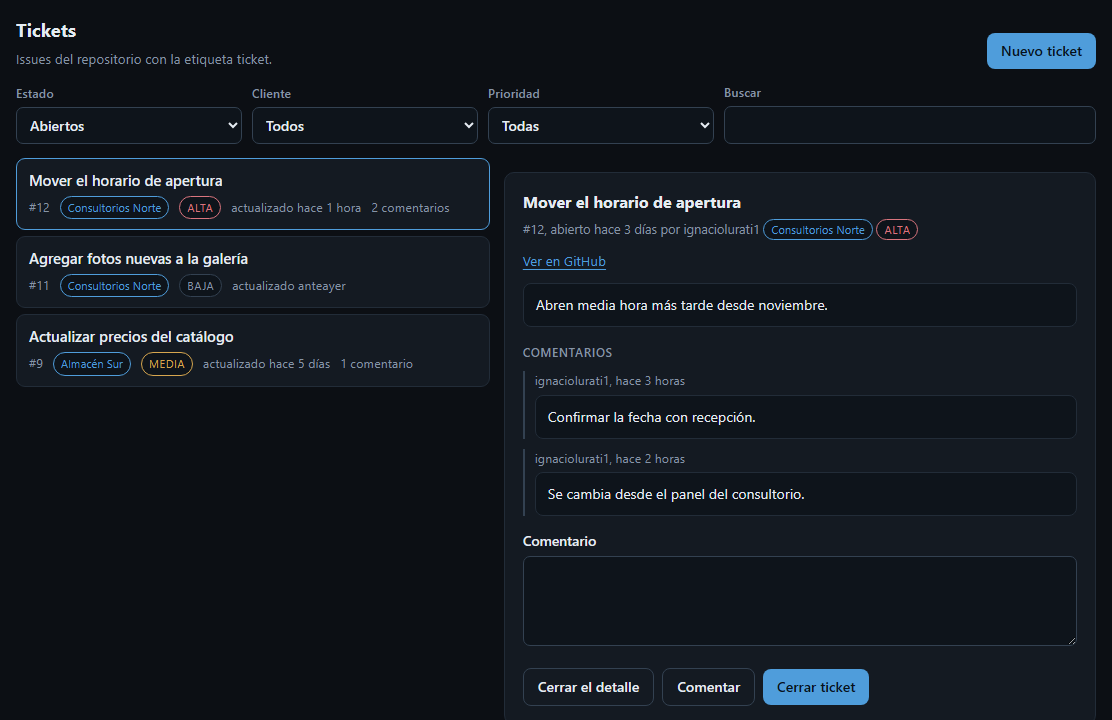Click 'ignaciolurati1, hace 2 horas' comment header

(x=610, y=459)
